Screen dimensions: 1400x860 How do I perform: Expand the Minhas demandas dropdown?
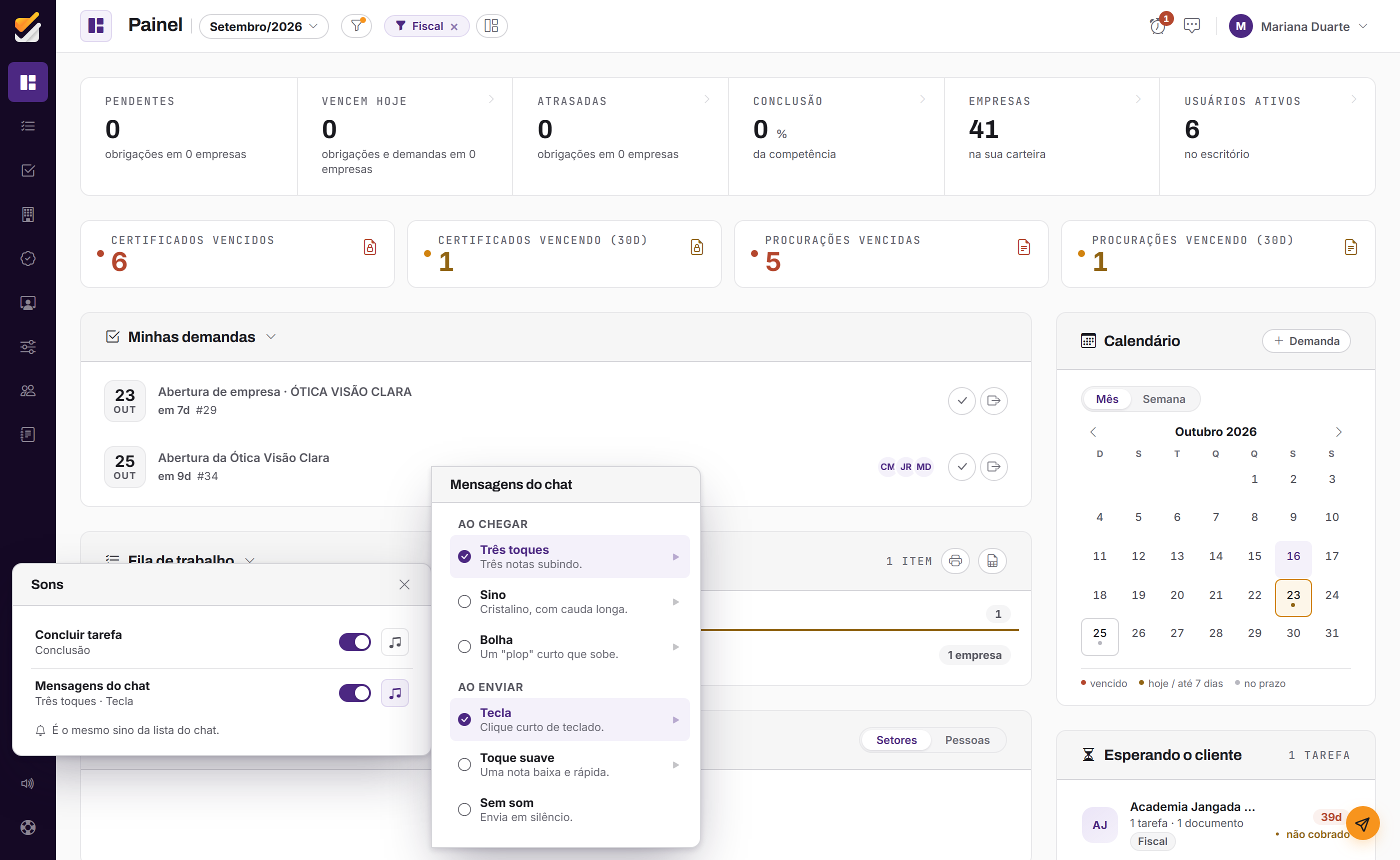click(x=271, y=336)
